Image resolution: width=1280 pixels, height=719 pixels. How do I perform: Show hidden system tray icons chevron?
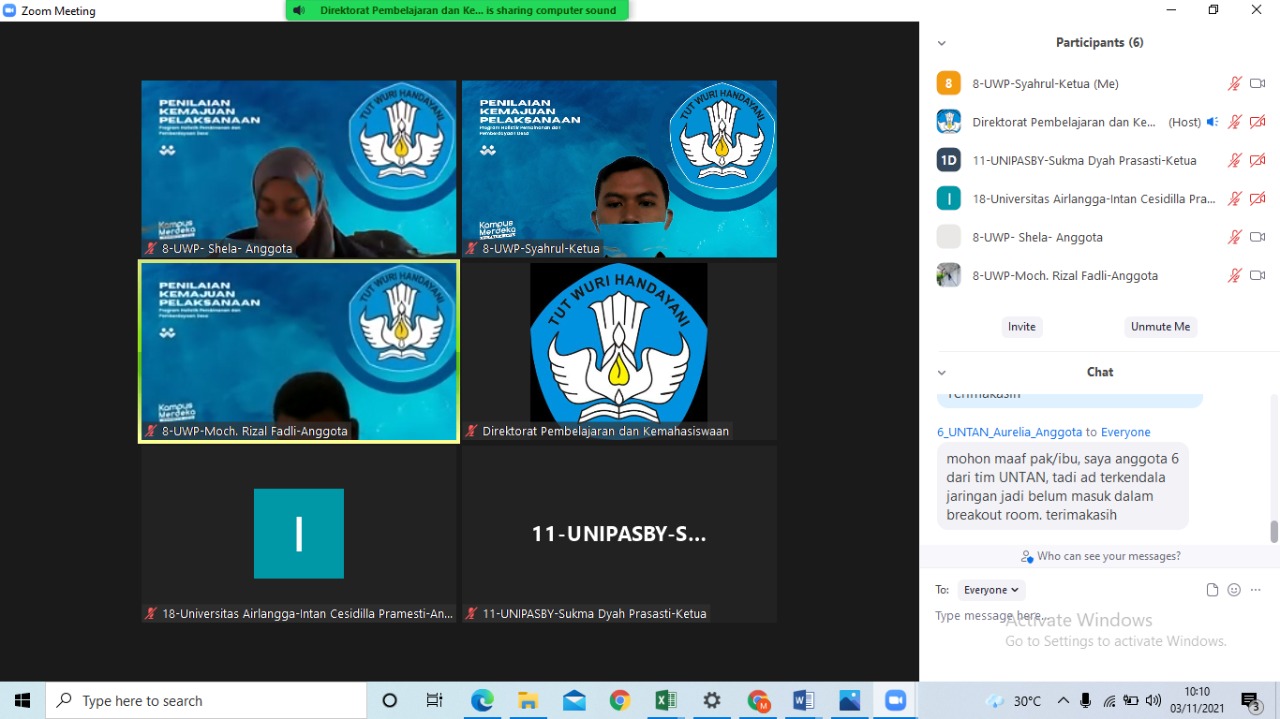point(1063,701)
